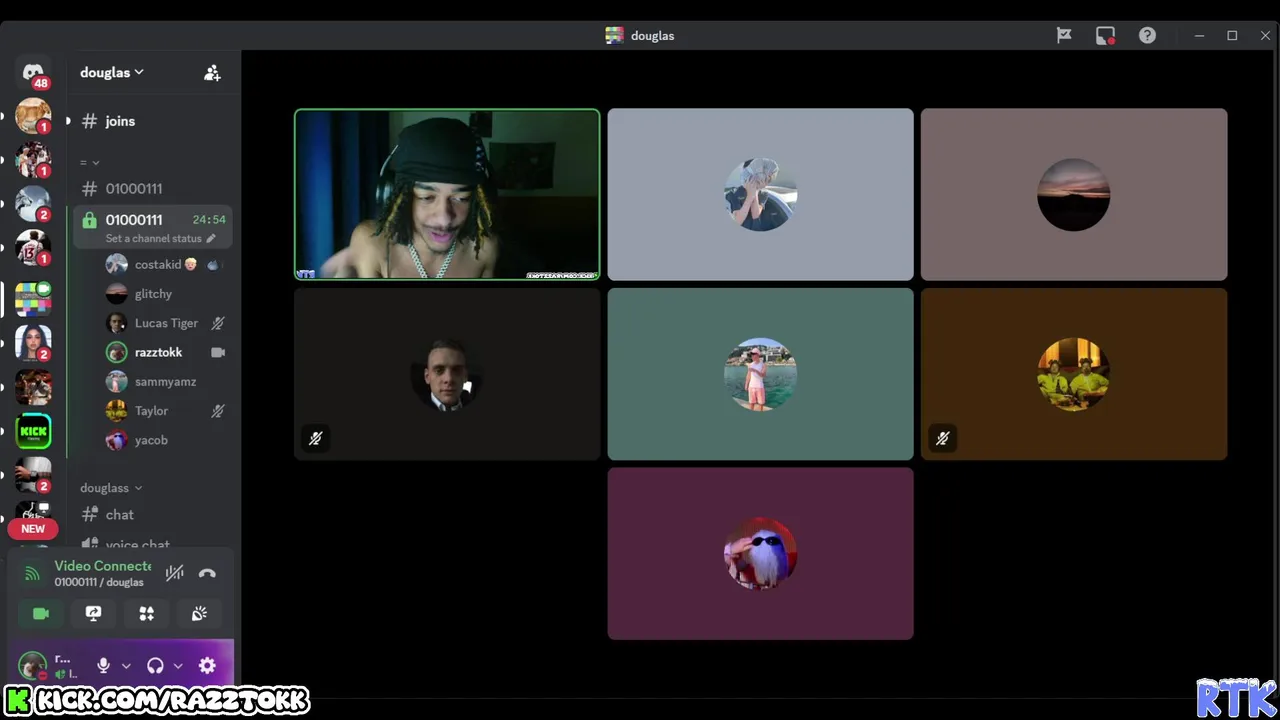Screen dimensions: 1280x720
Task: Deafen using the headphones icon
Action: 155,665
